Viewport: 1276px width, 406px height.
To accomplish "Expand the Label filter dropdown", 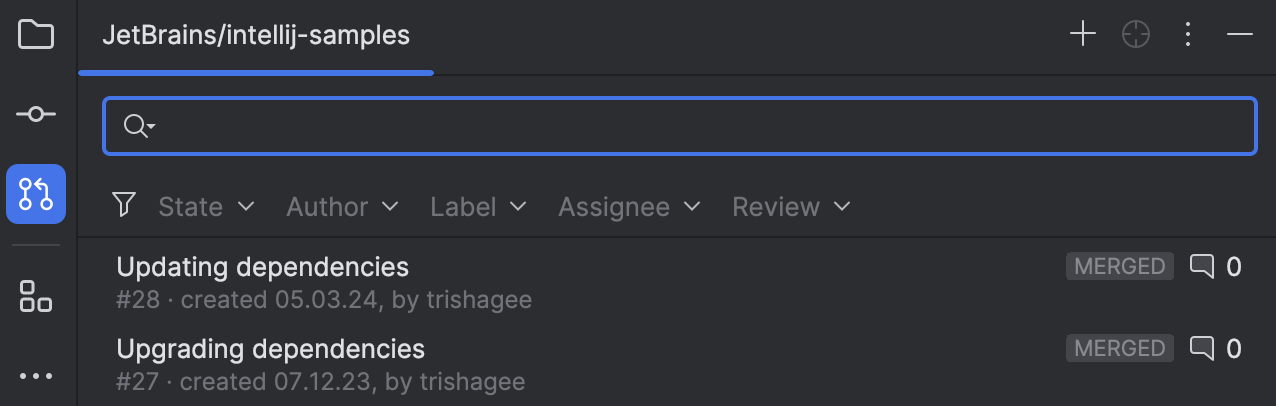I will coord(478,207).
